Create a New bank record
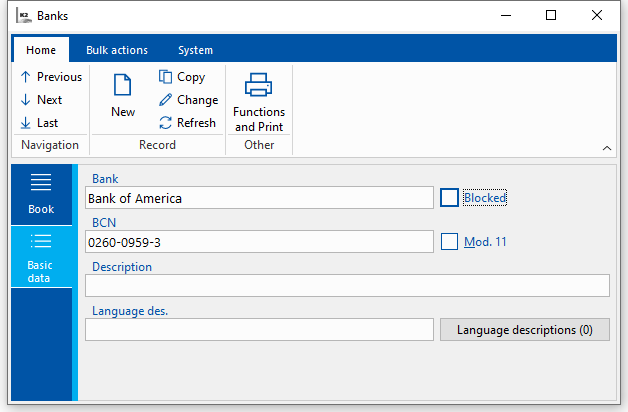 coord(123,96)
